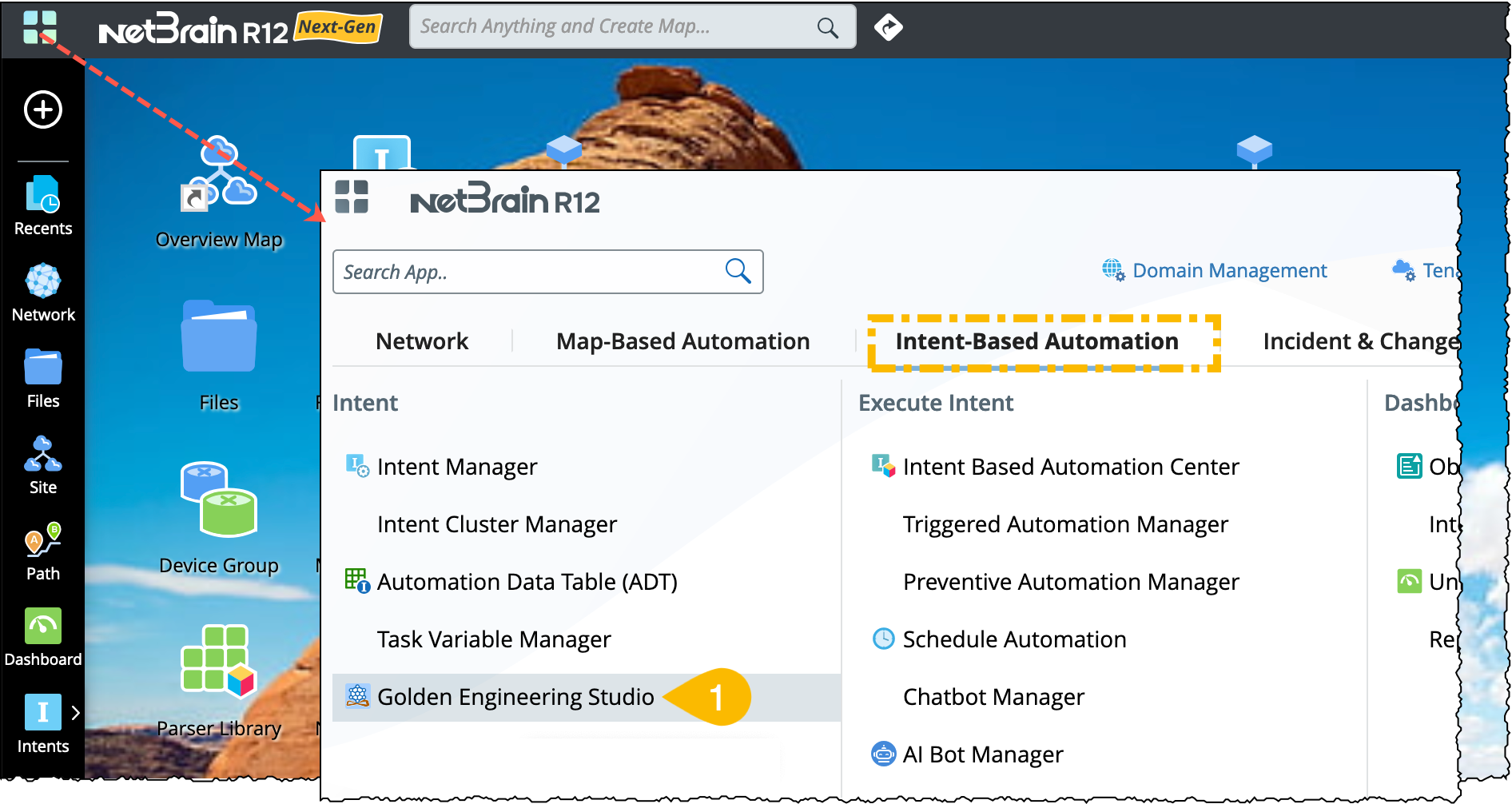1512x804 pixels.
Task: Open Triggered Automation Manager
Action: click(1065, 524)
